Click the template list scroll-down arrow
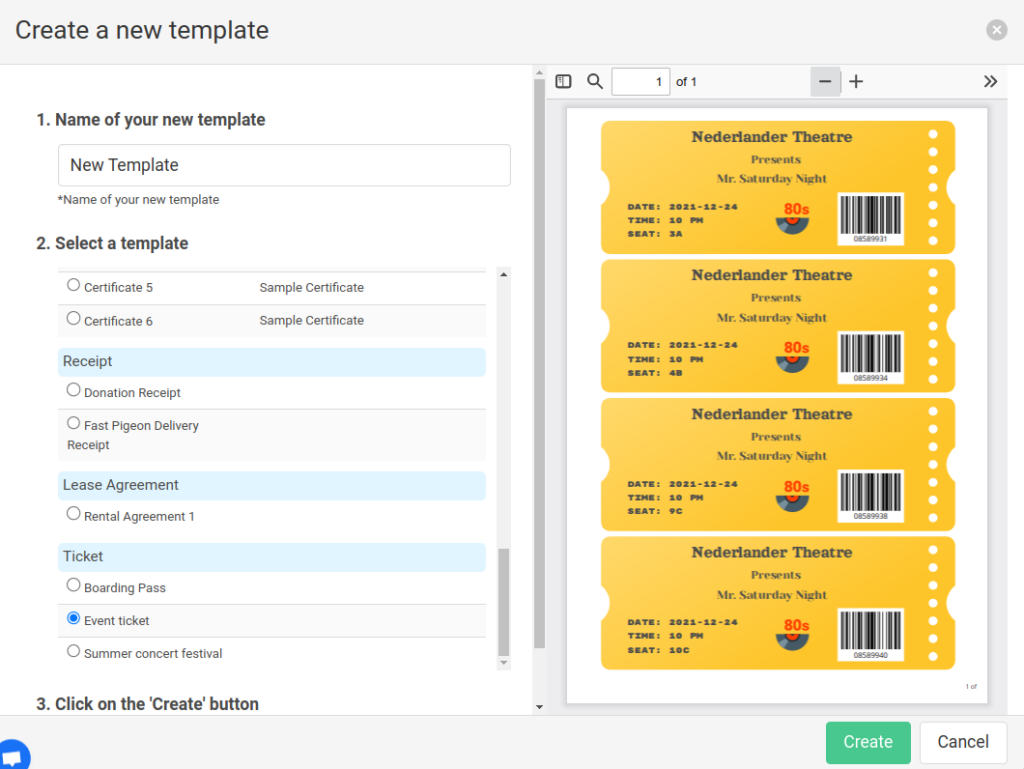Image resolution: width=1024 pixels, height=769 pixels. pyautogui.click(x=504, y=663)
